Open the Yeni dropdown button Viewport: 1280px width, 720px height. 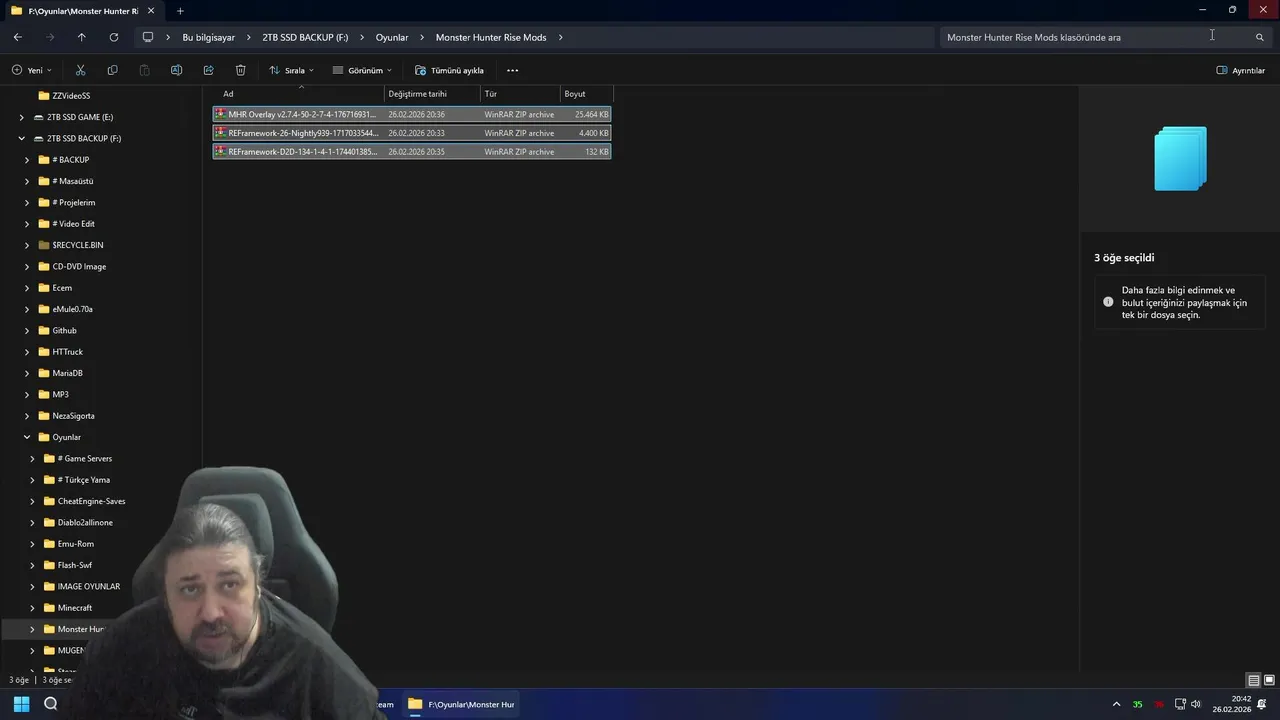pyautogui.click(x=32, y=70)
